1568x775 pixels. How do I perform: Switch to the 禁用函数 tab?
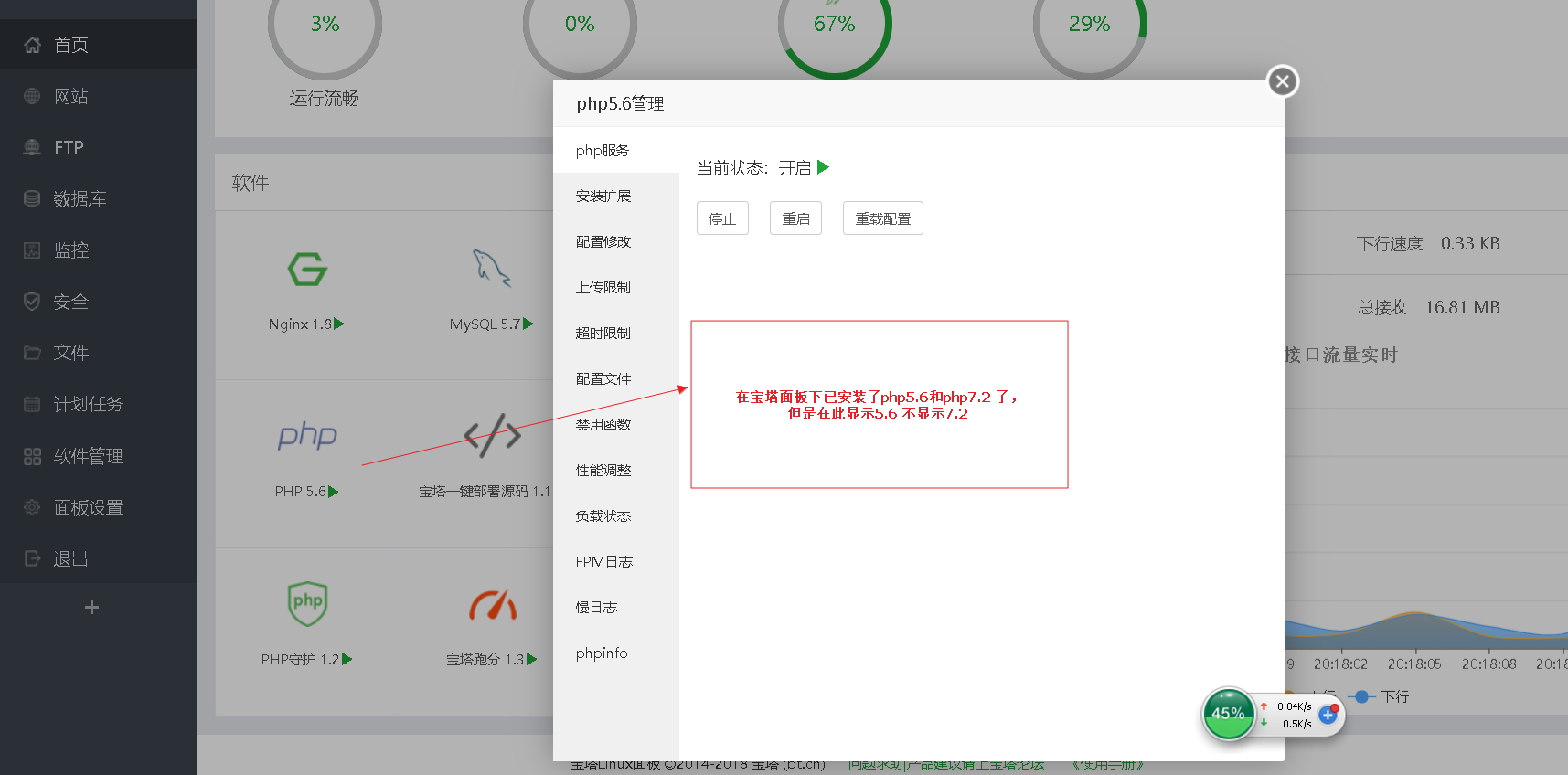tap(616, 425)
